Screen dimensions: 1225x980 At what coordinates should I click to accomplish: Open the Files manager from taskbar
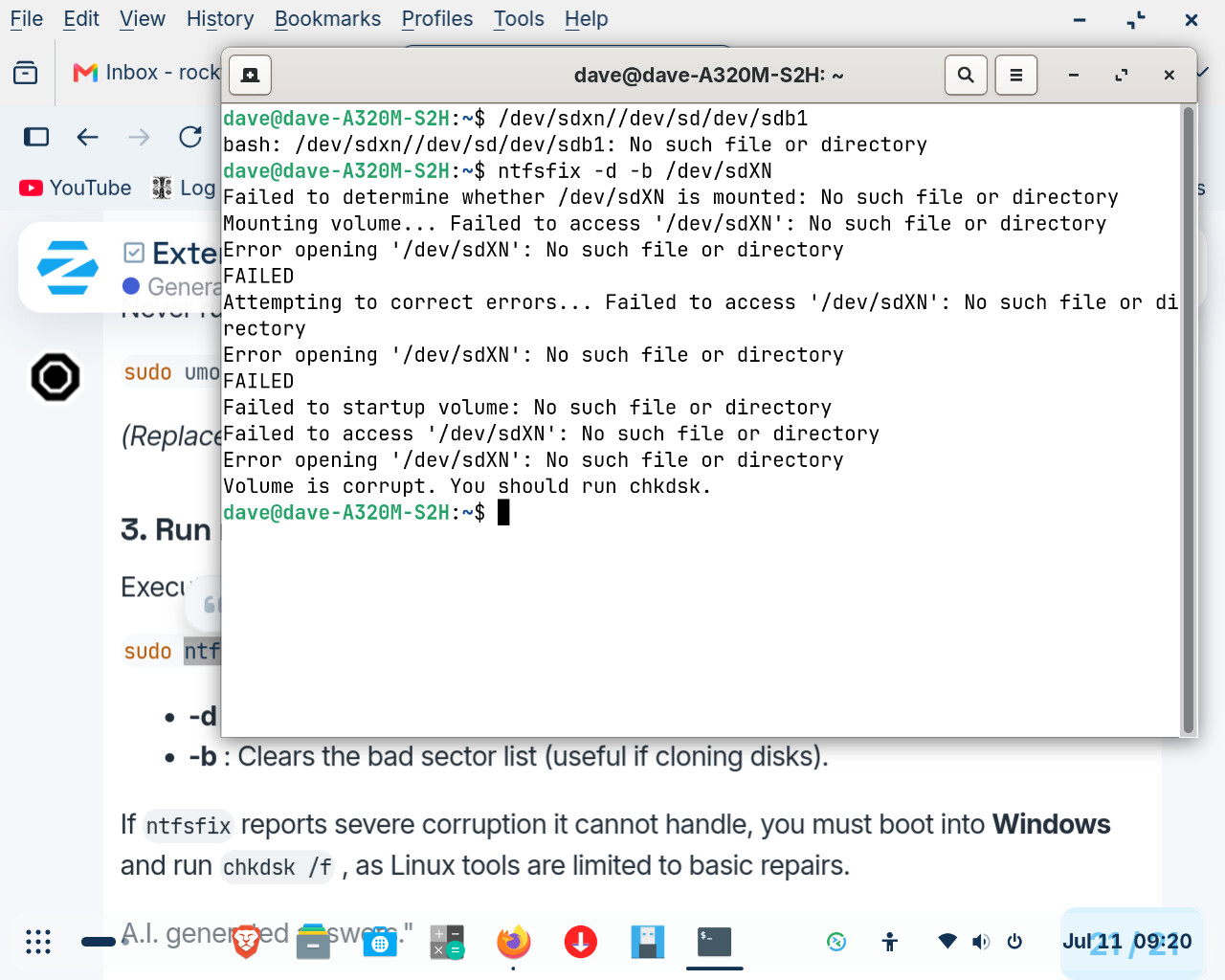click(313, 942)
